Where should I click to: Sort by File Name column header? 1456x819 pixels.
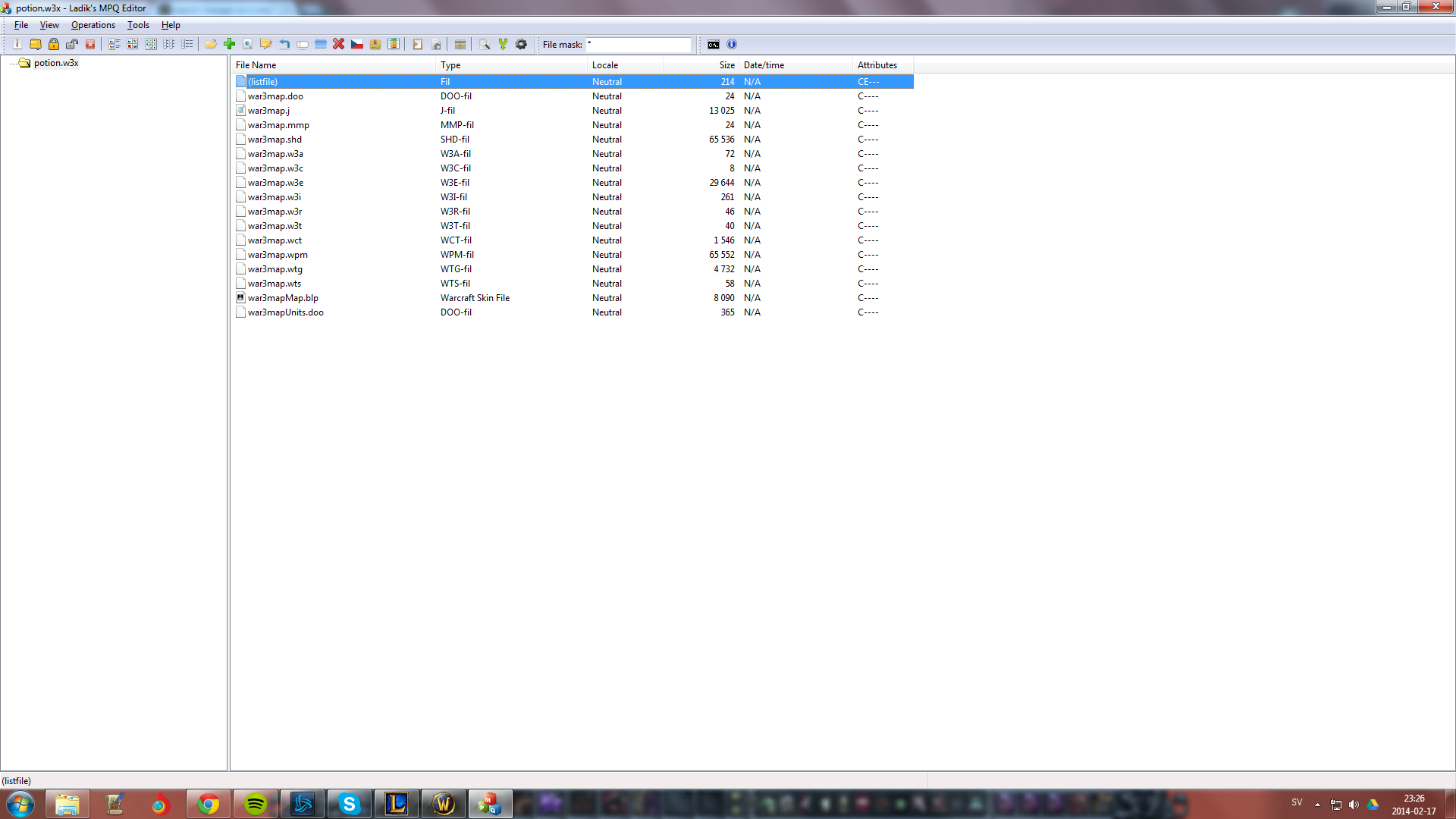(334, 65)
